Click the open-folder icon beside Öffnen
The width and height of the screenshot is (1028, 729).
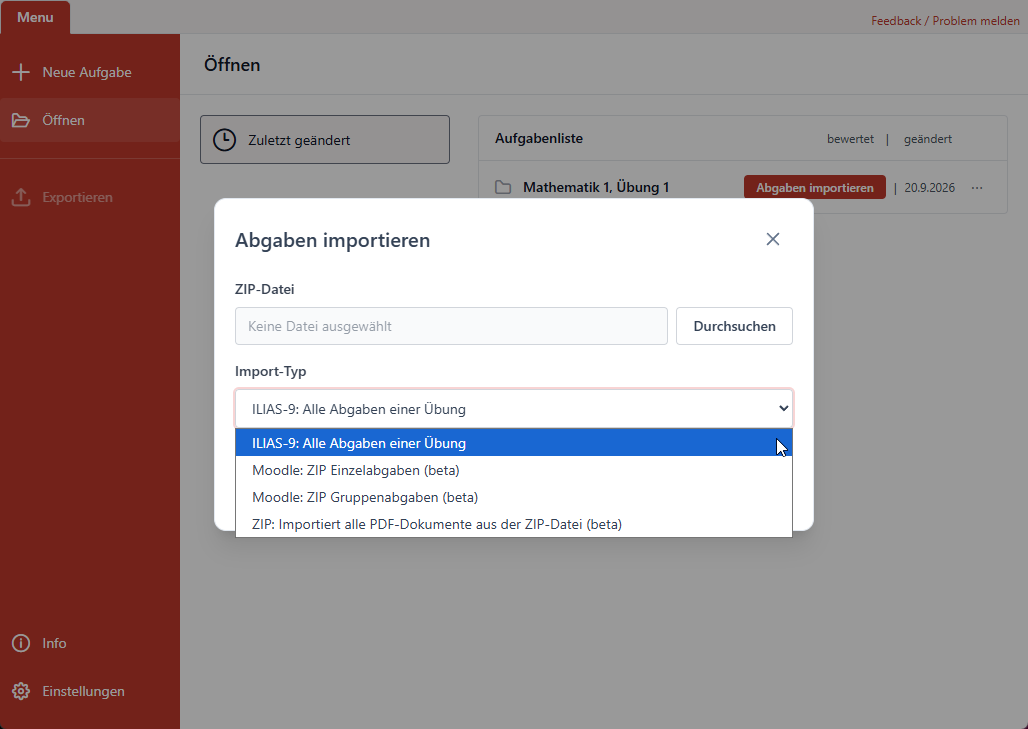21,120
